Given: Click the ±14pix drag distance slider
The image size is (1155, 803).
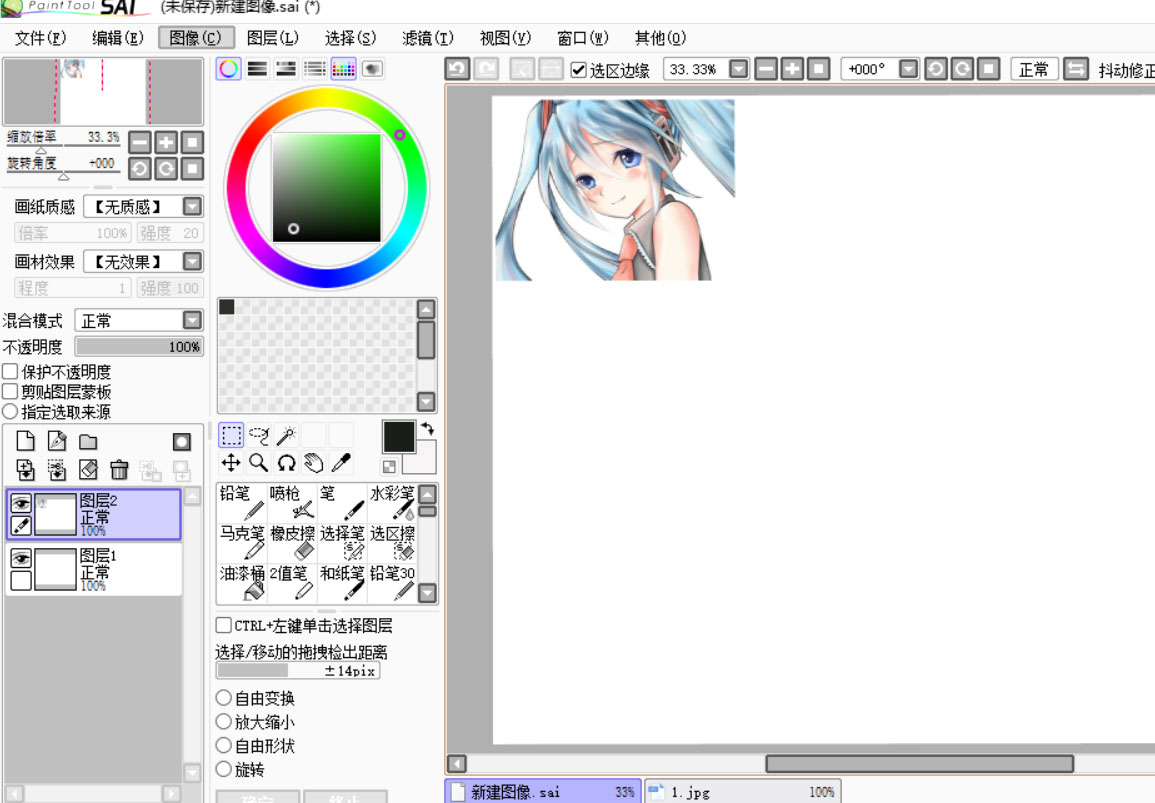Looking at the screenshot, I should [x=298, y=670].
